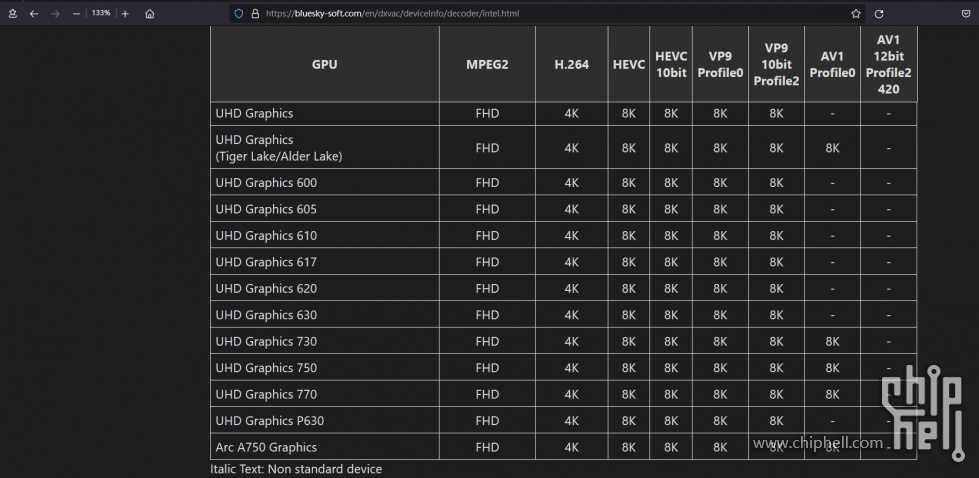Click the VP9 Profile0 column header

click(720, 64)
